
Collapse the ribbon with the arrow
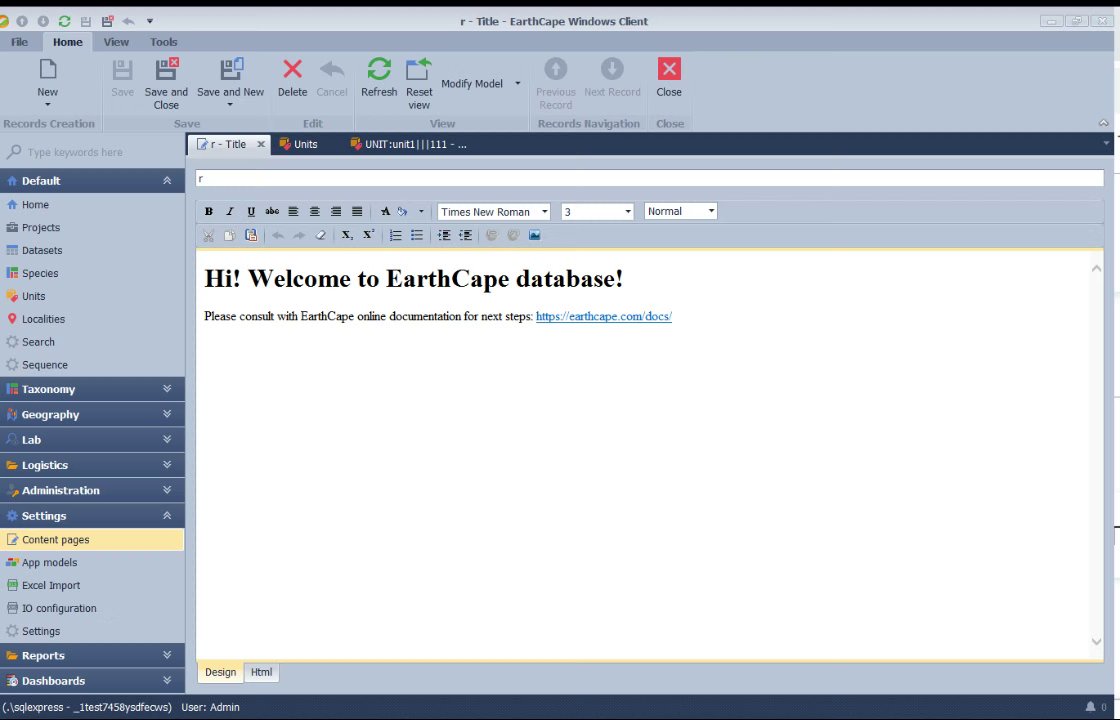[x=1104, y=124]
